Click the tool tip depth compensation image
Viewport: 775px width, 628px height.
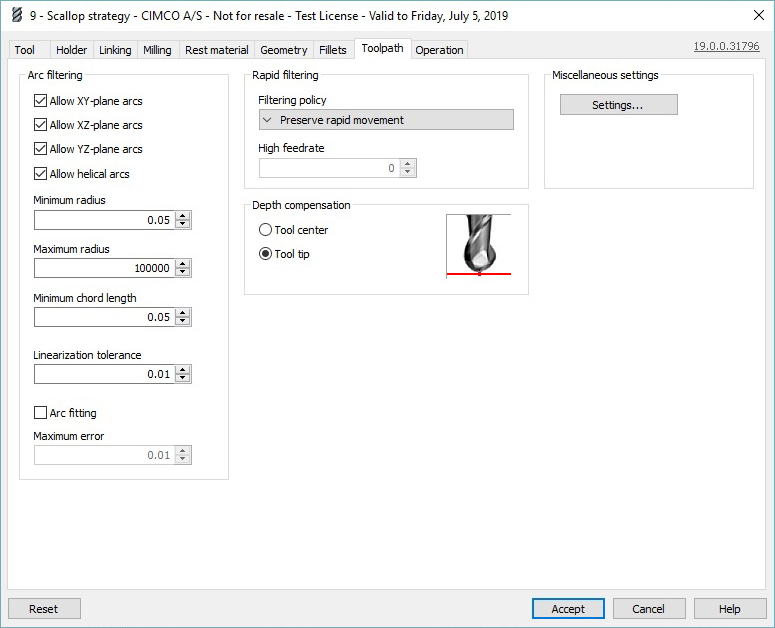478,245
